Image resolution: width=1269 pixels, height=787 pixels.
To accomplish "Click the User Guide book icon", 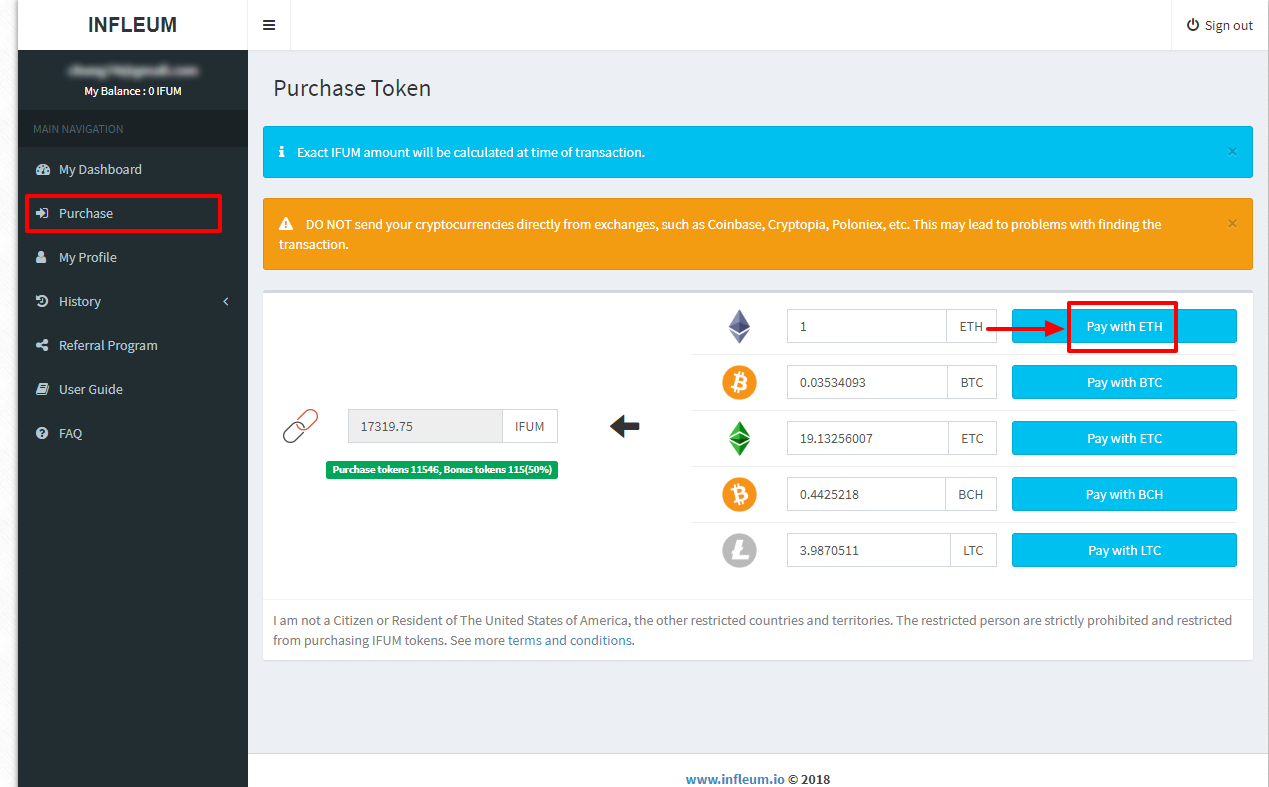I will [42, 389].
